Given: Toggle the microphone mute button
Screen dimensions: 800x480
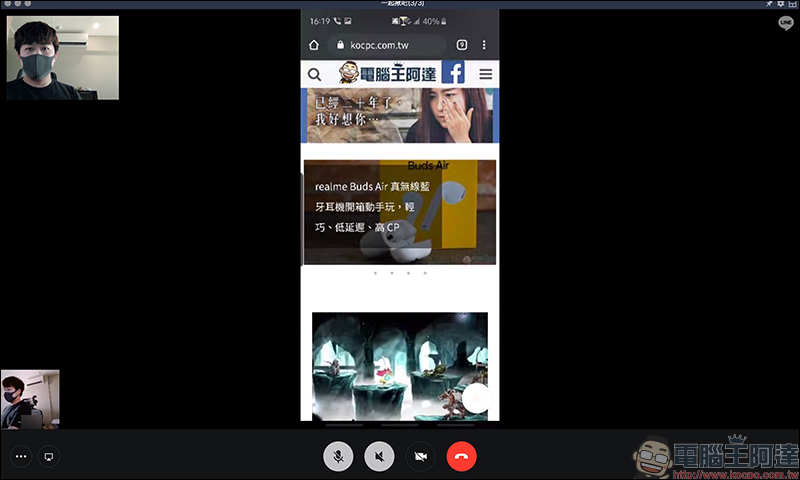Looking at the screenshot, I should pos(338,456).
